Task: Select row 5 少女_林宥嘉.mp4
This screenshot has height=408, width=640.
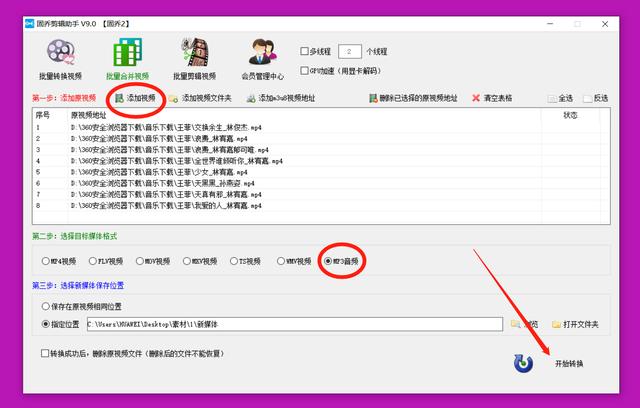Action: click(x=321, y=172)
